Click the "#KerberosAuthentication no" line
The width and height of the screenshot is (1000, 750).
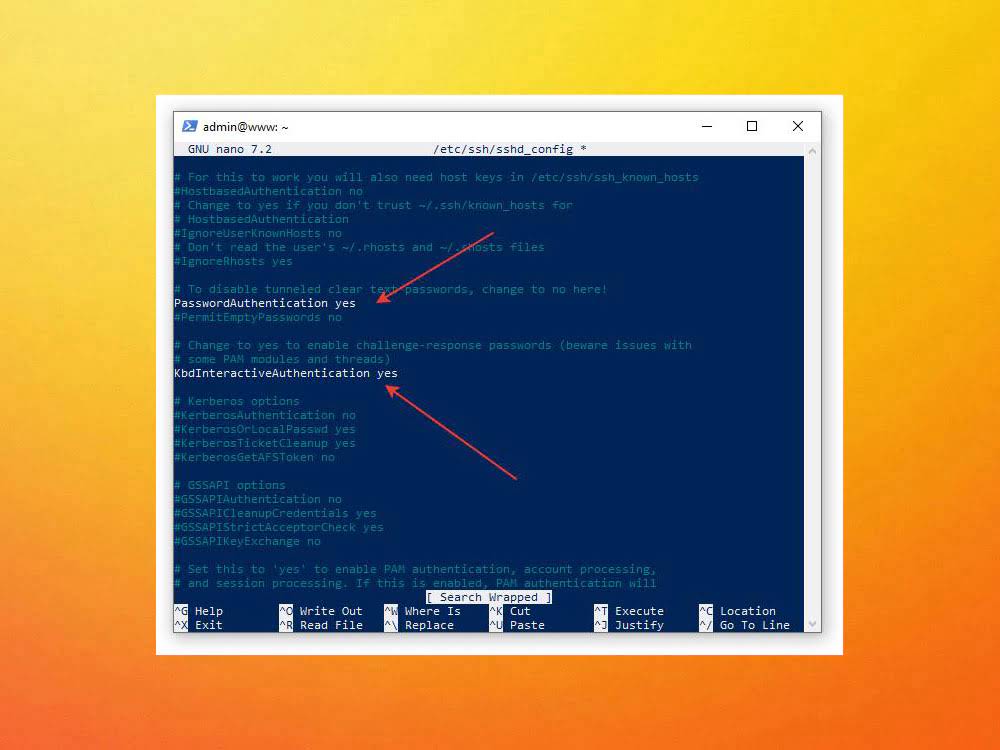coord(265,415)
